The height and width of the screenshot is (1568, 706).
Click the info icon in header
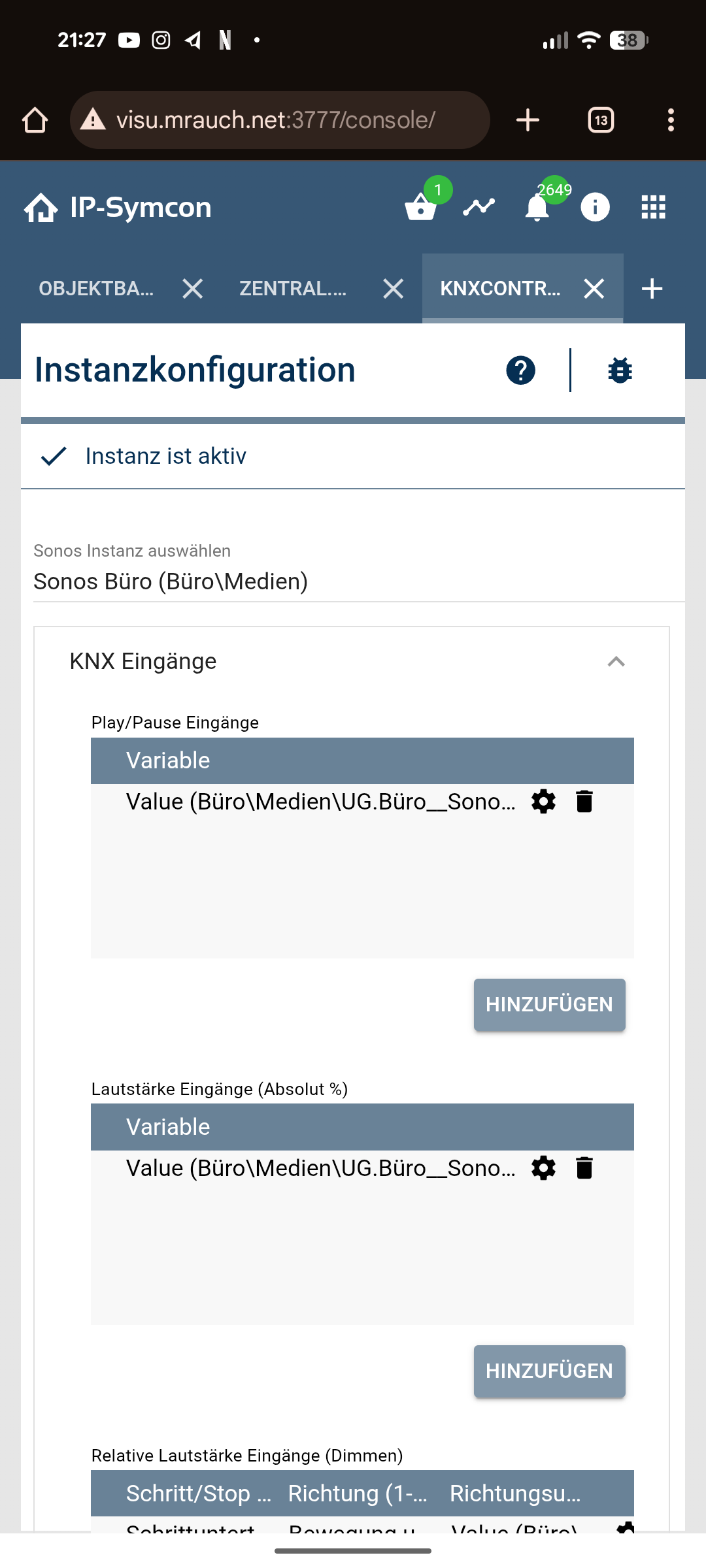pos(595,208)
